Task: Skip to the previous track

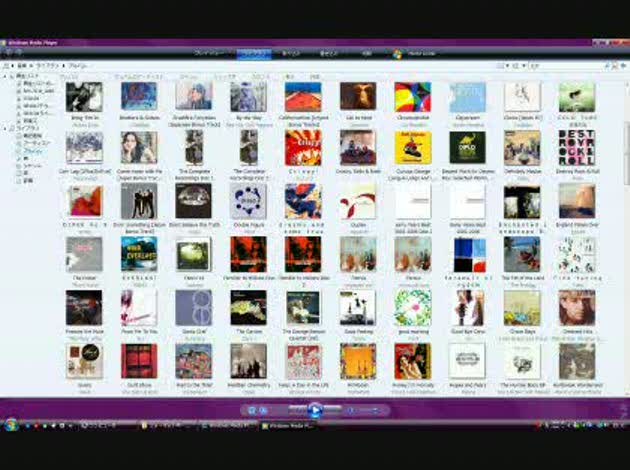Action: [x=298, y=410]
